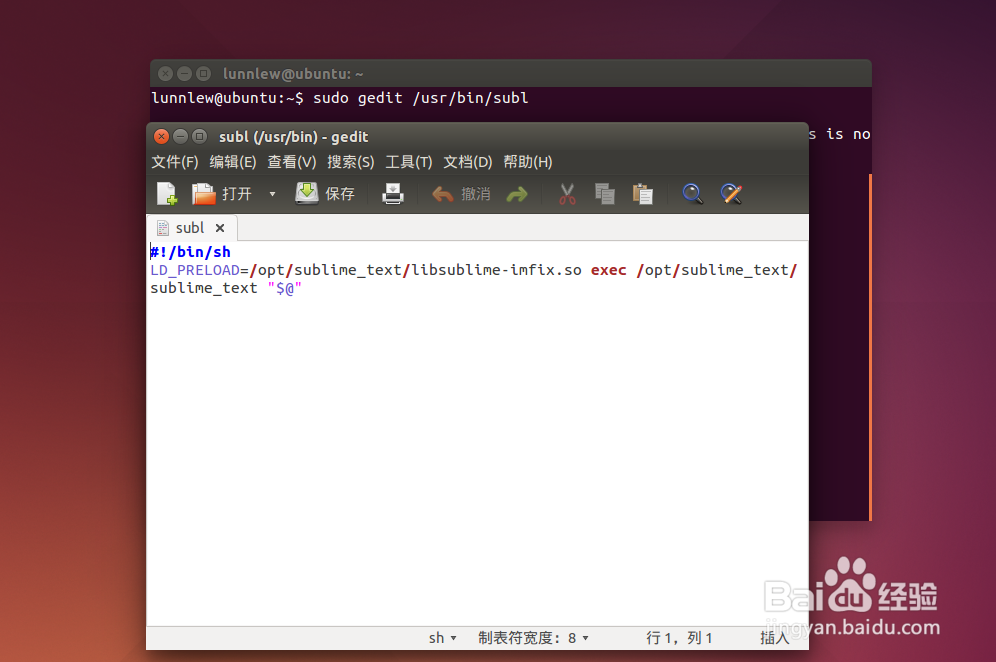Viewport: 996px width, 662px height.
Task: Open the Find tool magnifier icon
Action: (x=692, y=193)
